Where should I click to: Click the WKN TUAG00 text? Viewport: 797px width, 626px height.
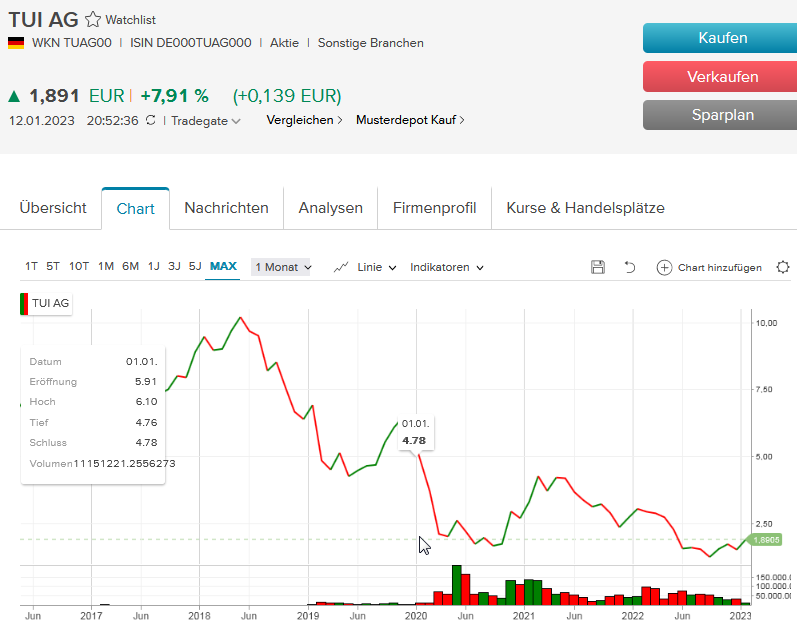[x=72, y=43]
